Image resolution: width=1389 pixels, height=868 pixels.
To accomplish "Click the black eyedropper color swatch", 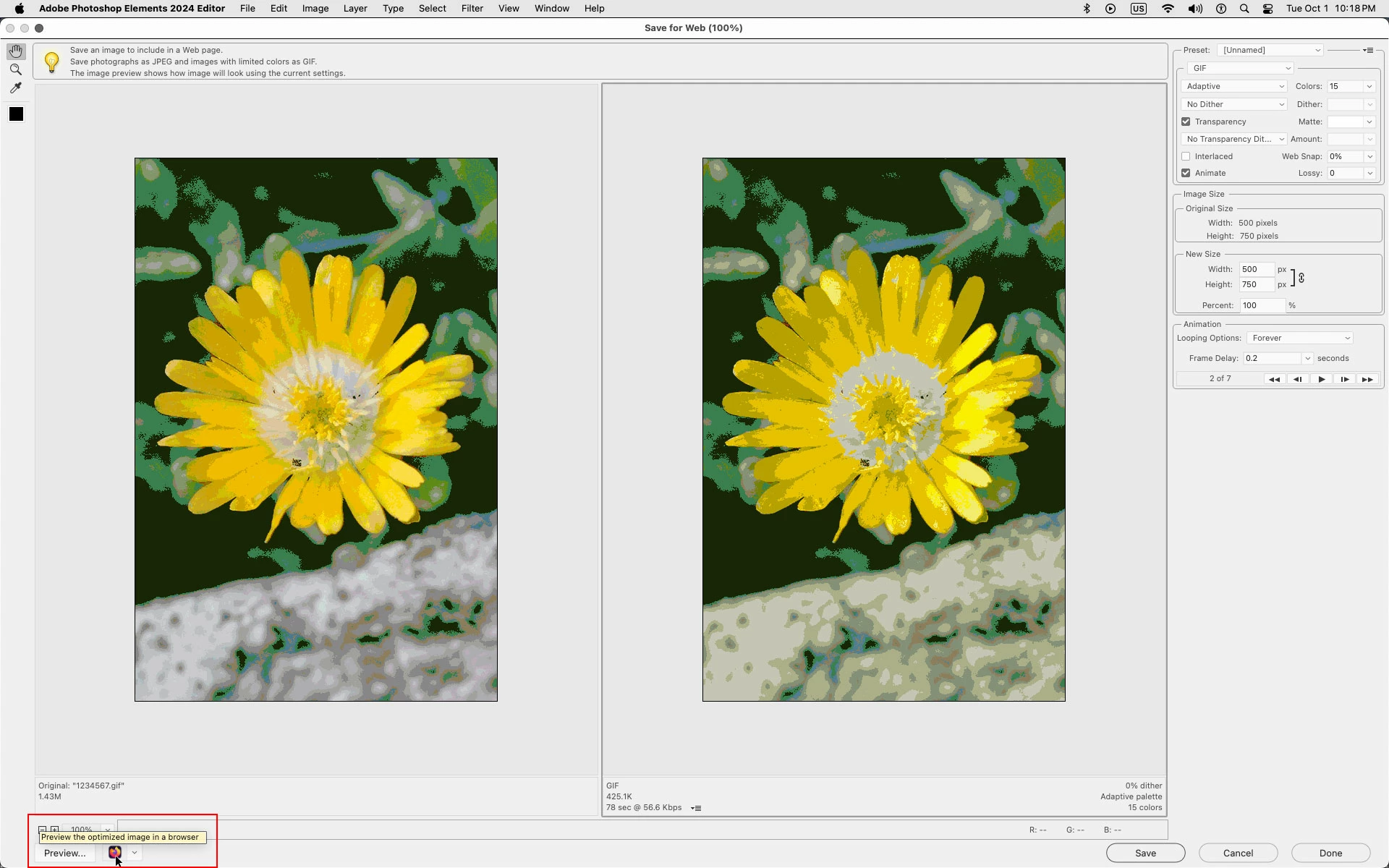I will [16, 114].
